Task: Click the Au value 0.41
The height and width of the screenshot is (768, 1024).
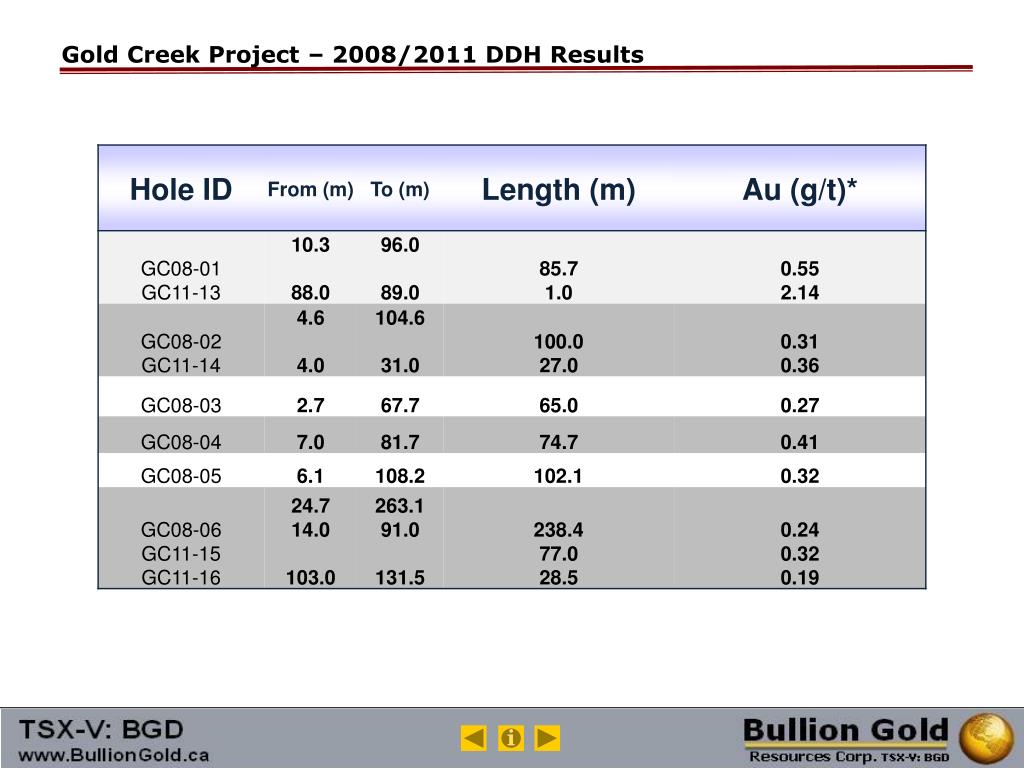Action: pyautogui.click(x=799, y=442)
